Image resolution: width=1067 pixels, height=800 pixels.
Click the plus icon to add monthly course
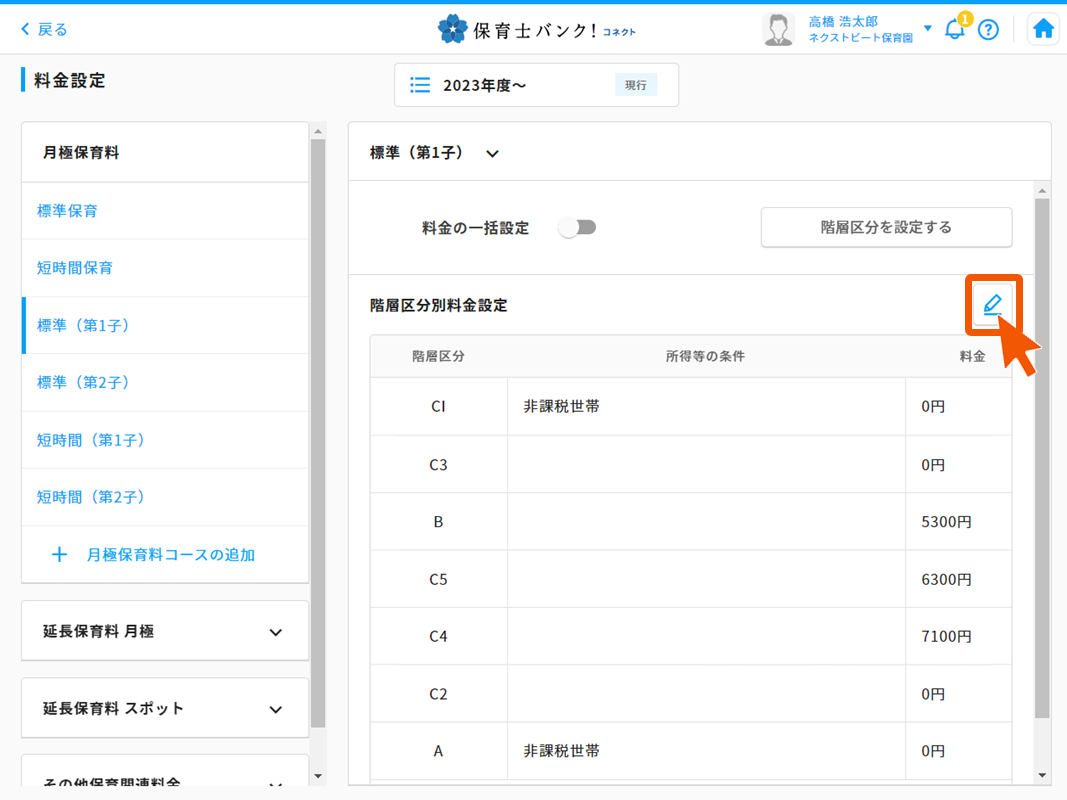coord(59,554)
